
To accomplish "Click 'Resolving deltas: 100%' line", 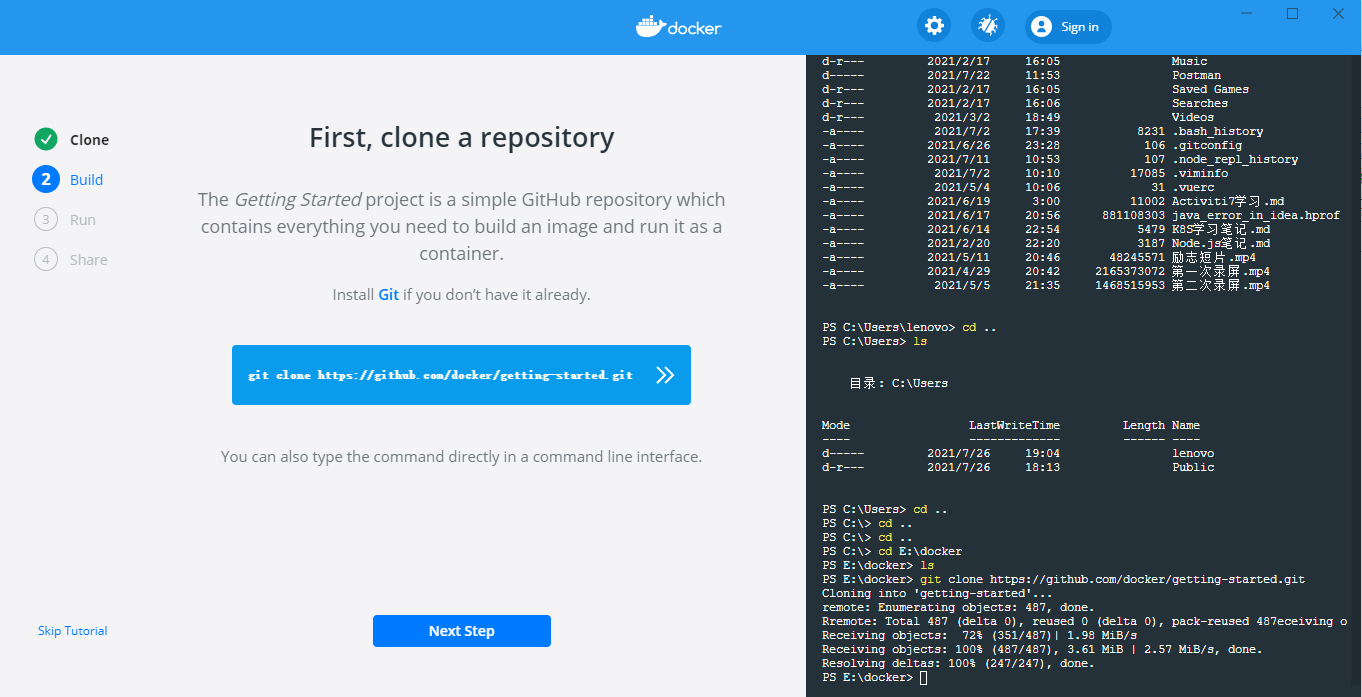I will coord(958,663).
